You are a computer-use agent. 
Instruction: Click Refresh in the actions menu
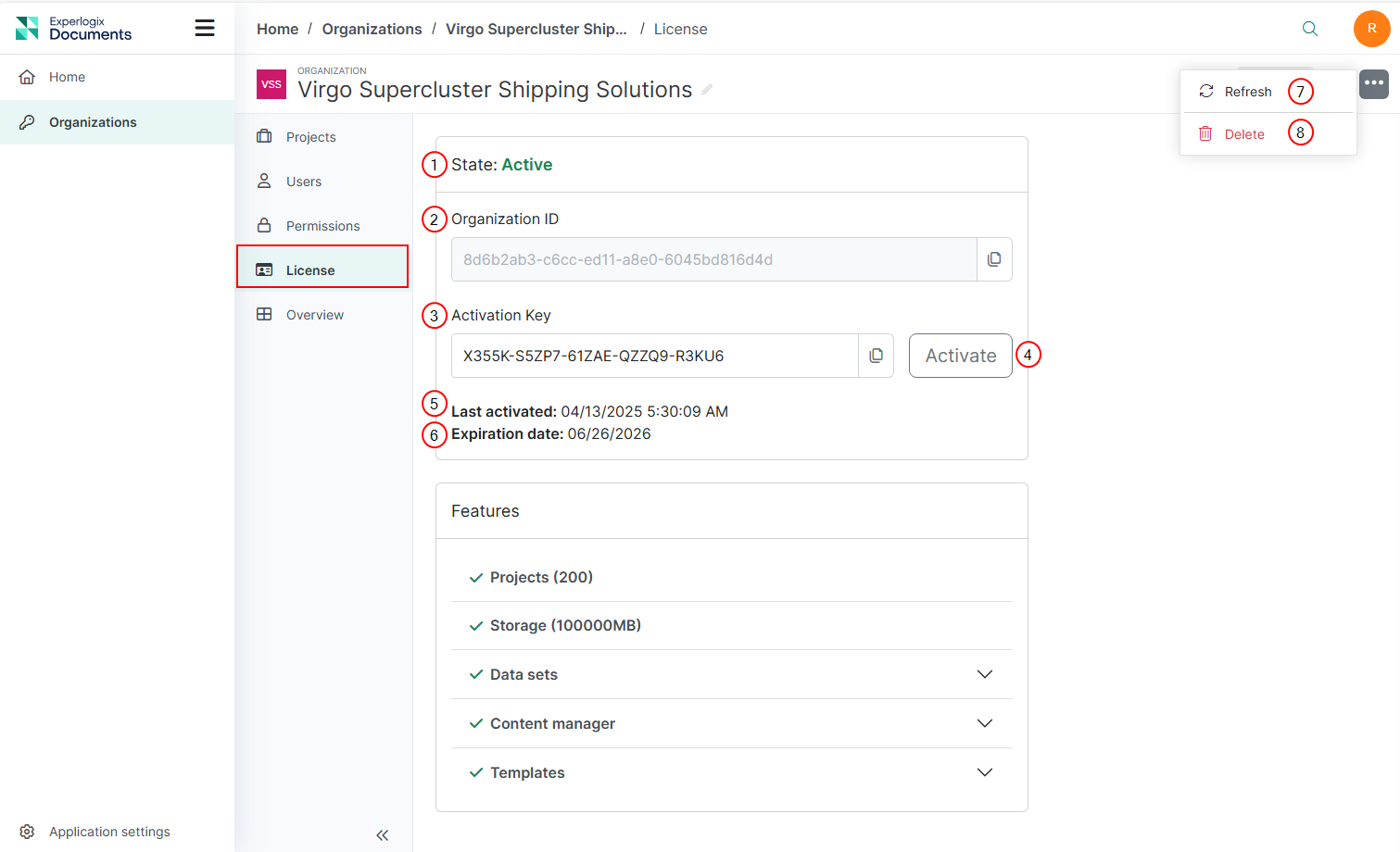click(x=1246, y=91)
